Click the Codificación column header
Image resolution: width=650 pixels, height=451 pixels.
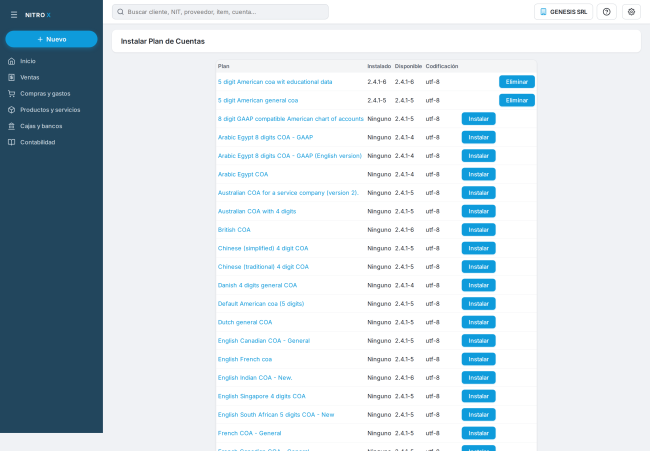pos(442,66)
